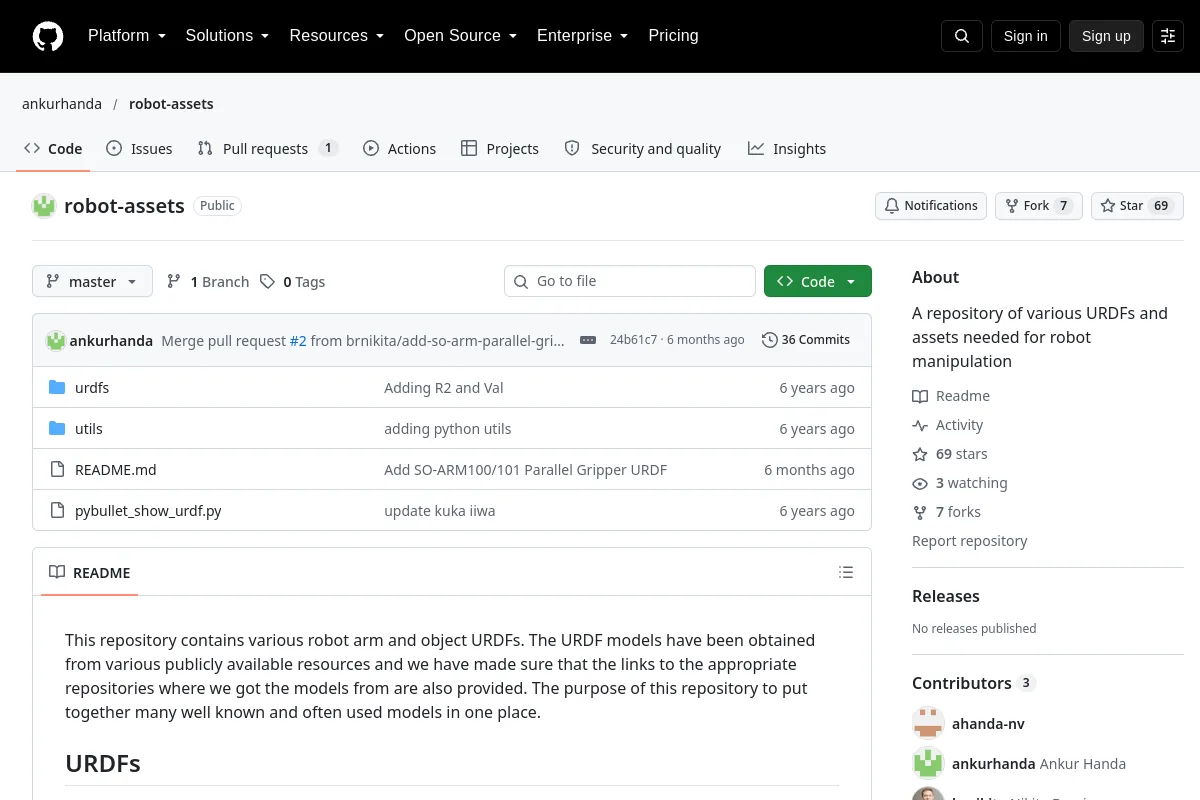This screenshot has height=800, width=1200.
Task: Click the ahanda-nv contributor avatar
Action: coord(928,724)
